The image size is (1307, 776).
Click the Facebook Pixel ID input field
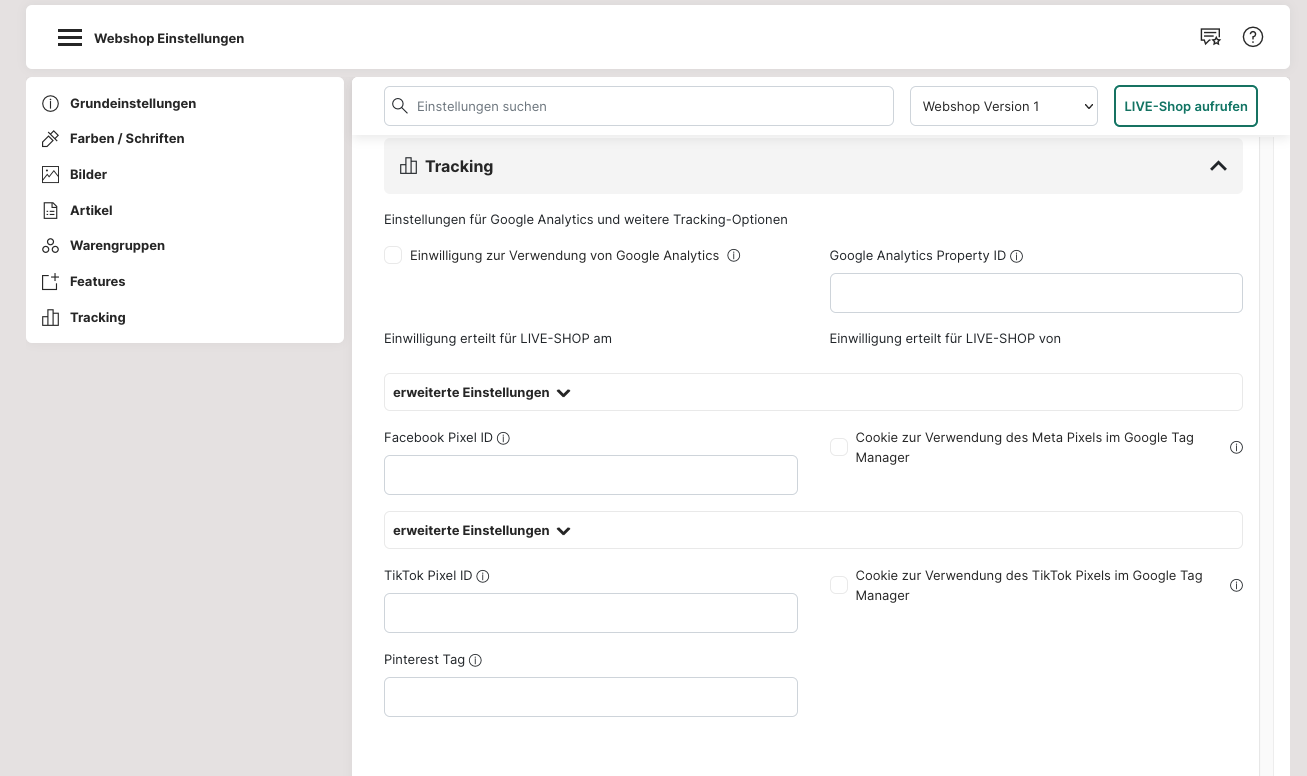(591, 475)
